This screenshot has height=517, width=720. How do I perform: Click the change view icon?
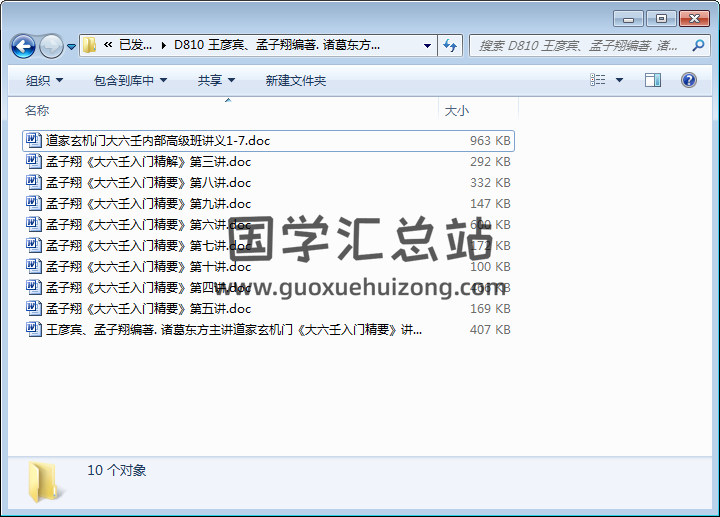point(599,80)
